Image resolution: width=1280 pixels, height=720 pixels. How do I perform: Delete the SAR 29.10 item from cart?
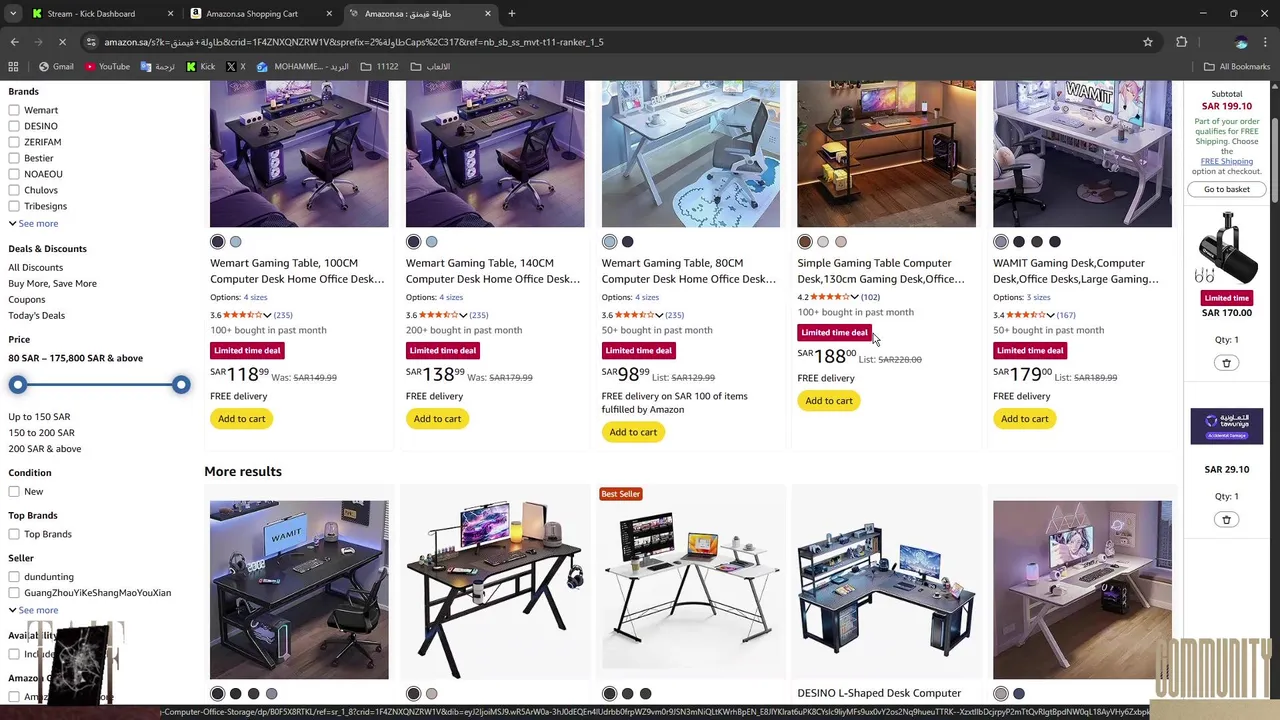1226,519
